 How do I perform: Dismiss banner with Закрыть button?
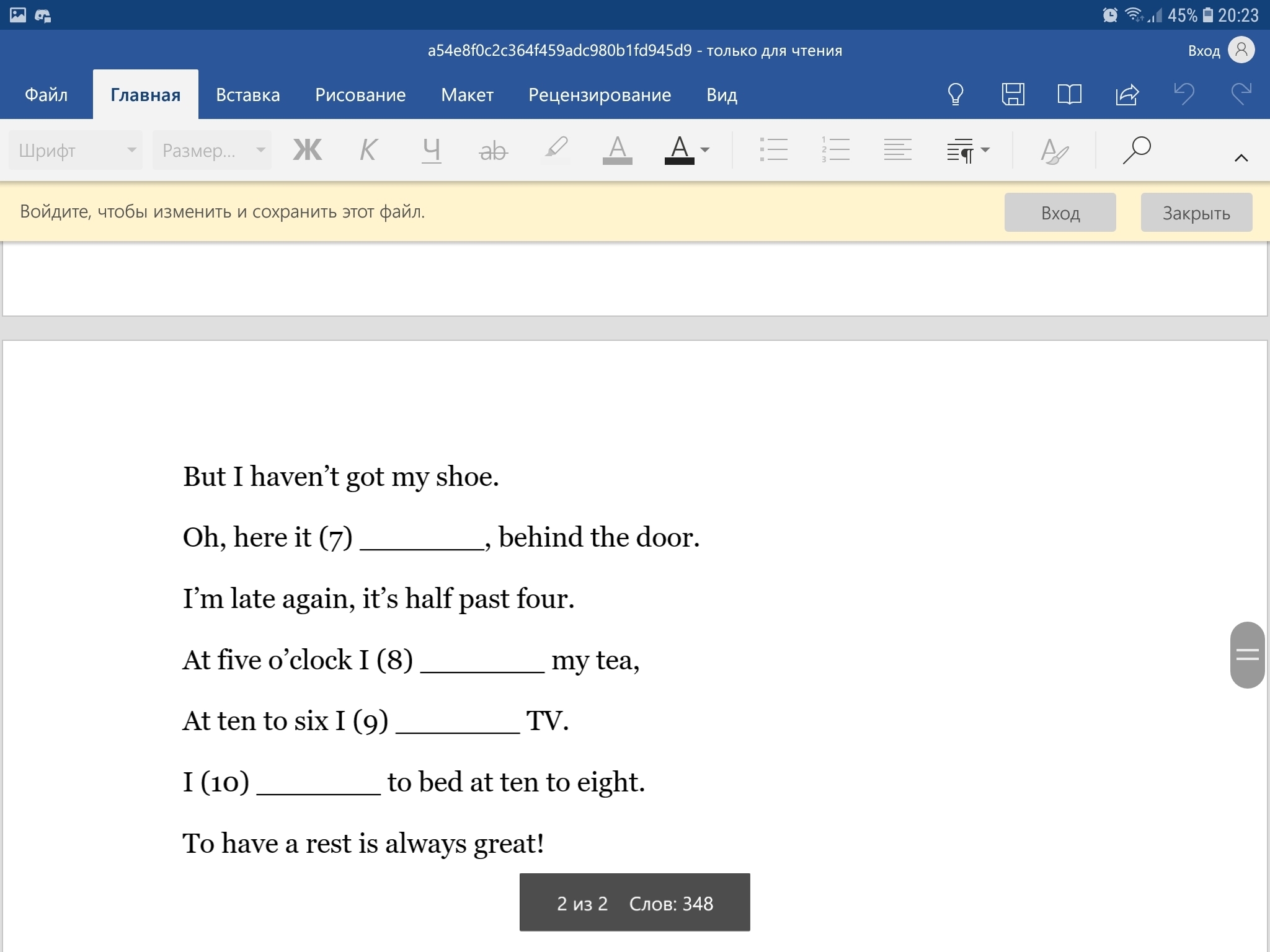click(x=1196, y=213)
